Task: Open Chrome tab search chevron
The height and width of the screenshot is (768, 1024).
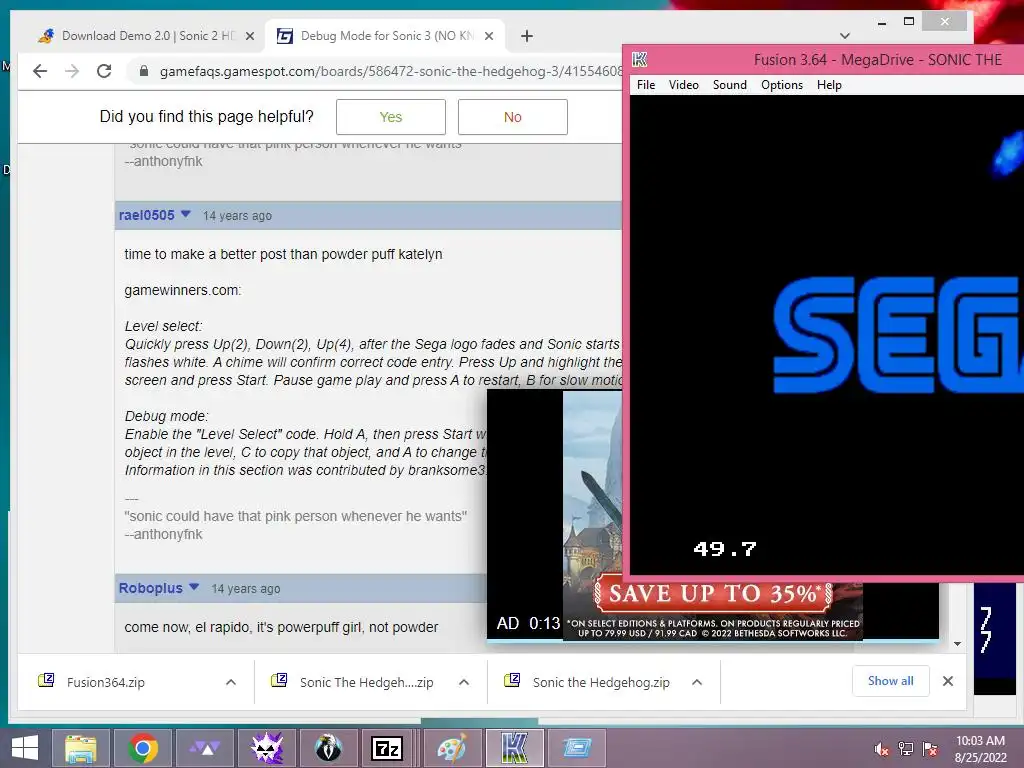Action: (844, 36)
